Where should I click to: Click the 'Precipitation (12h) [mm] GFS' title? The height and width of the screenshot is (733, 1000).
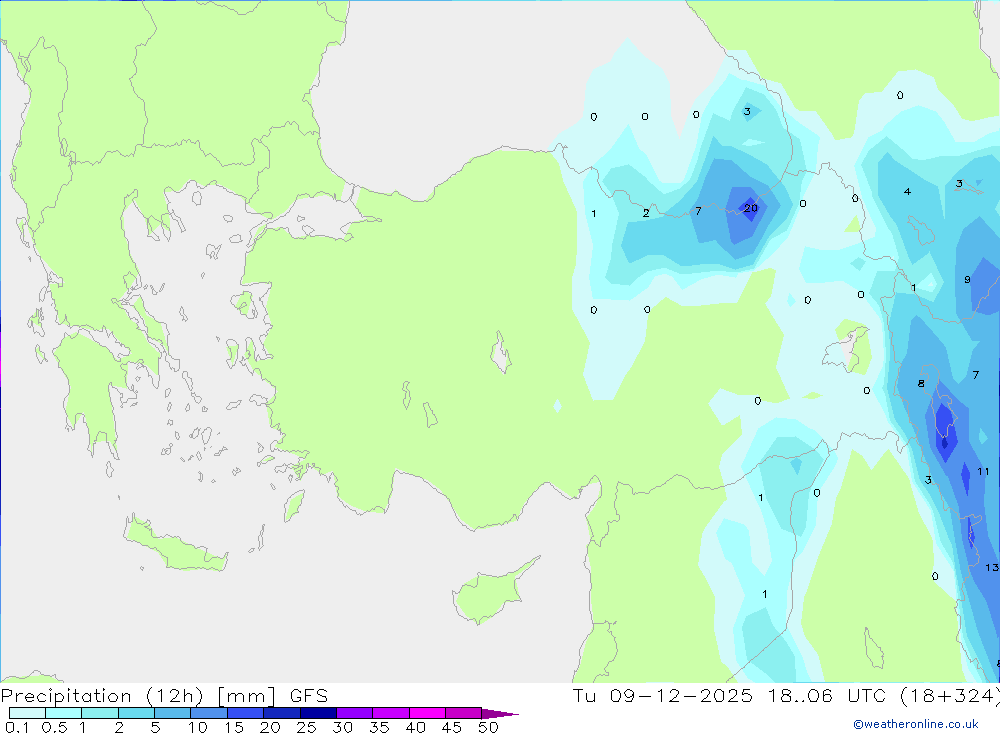tap(165, 695)
